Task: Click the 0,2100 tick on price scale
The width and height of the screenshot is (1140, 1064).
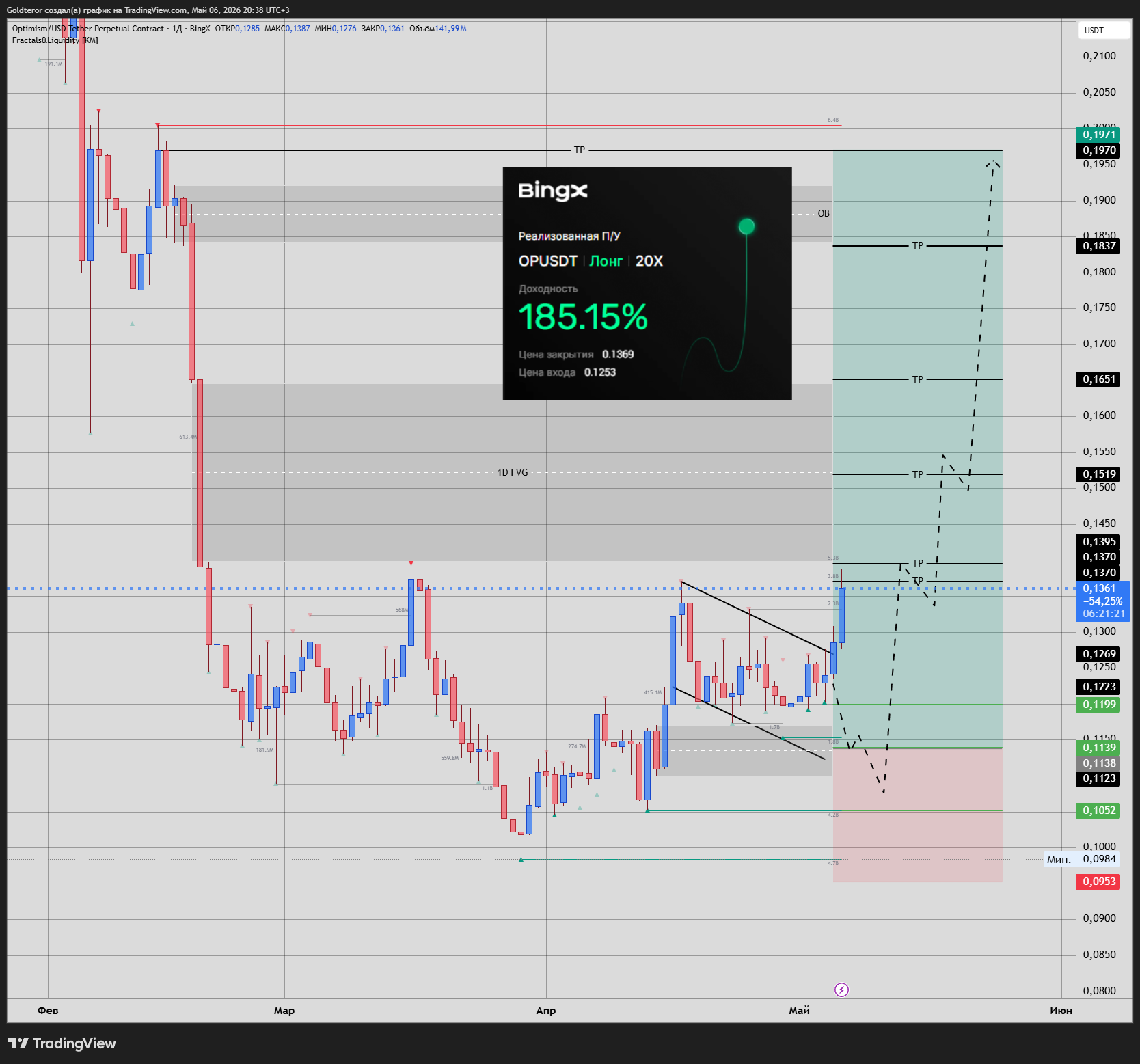Action: pos(1099,56)
